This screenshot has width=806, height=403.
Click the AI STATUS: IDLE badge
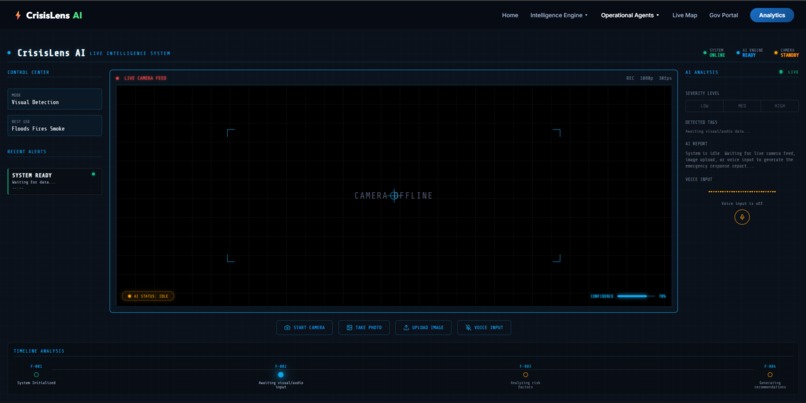coord(148,296)
